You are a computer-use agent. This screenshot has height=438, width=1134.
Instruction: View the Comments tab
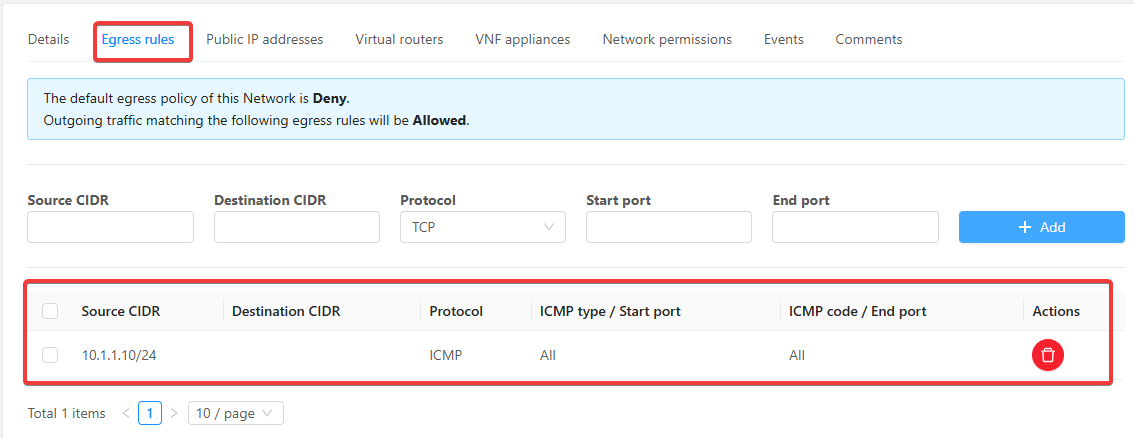click(x=868, y=40)
